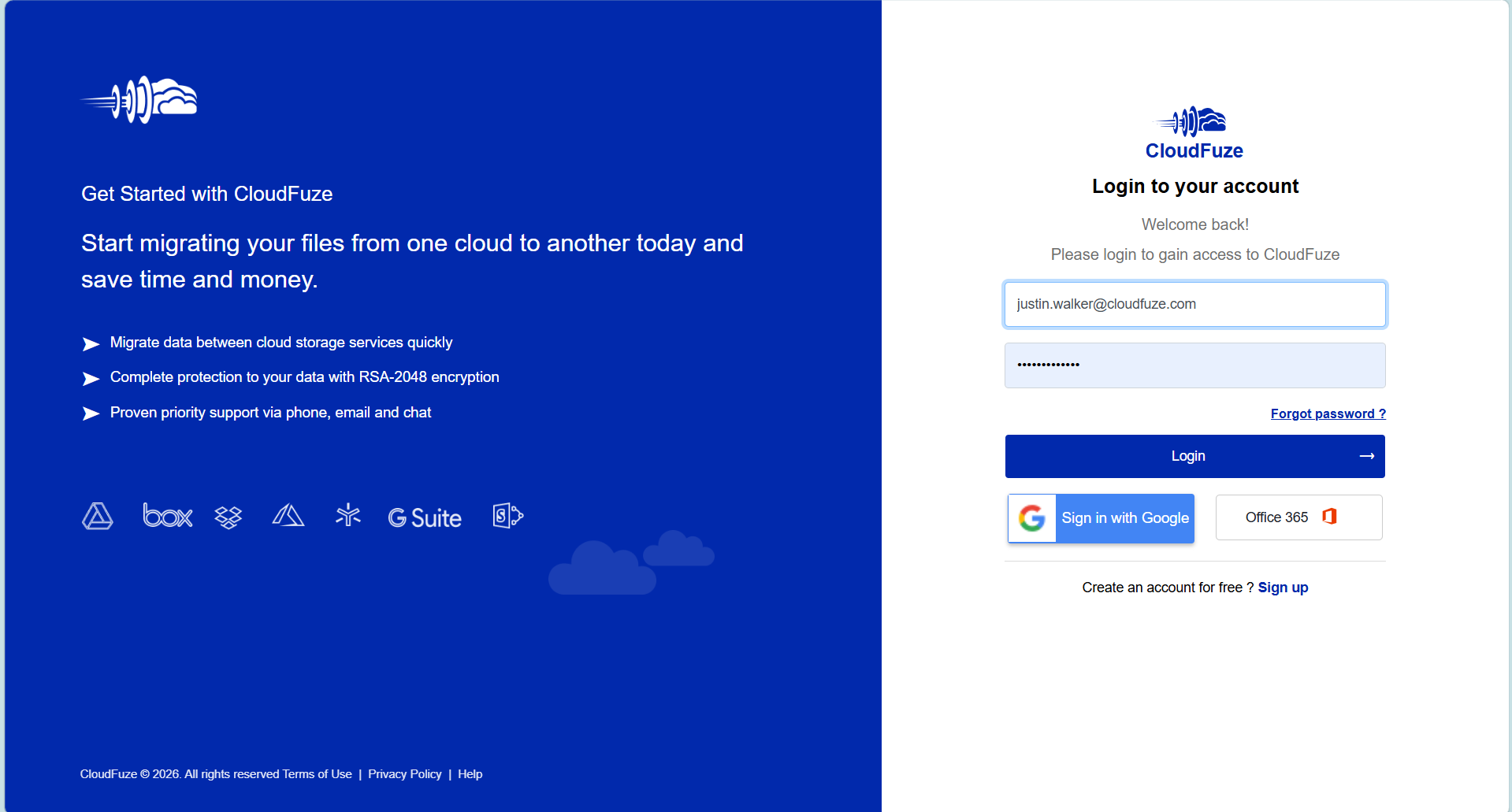Image resolution: width=1512 pixels, height=812 pixels.
Task: Click the Dropbox service icon
Action: point(228,517)
